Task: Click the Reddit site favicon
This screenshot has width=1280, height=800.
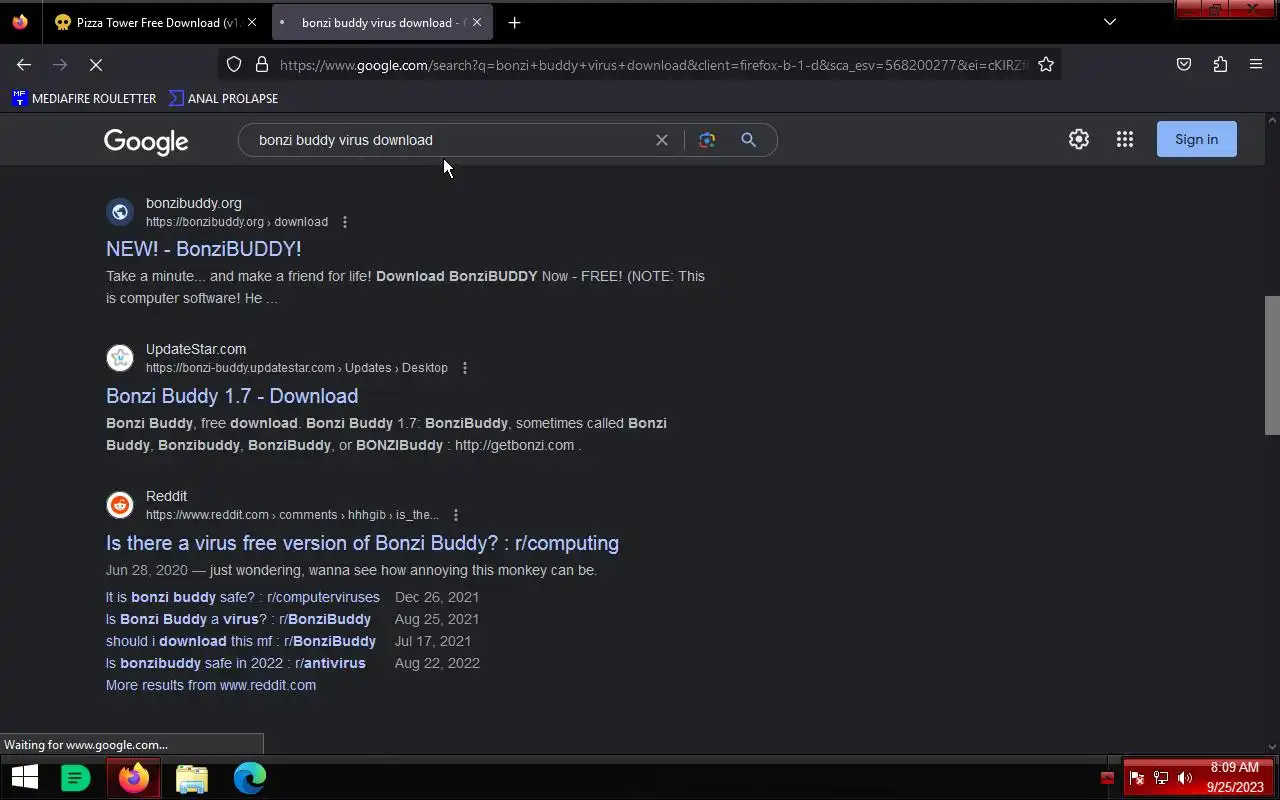Action: point(120,505)
